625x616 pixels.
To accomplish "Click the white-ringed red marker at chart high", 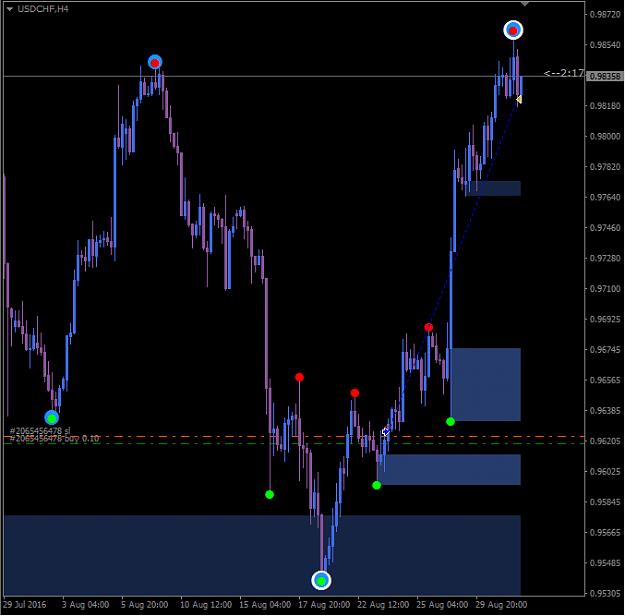I will (513, 30).
